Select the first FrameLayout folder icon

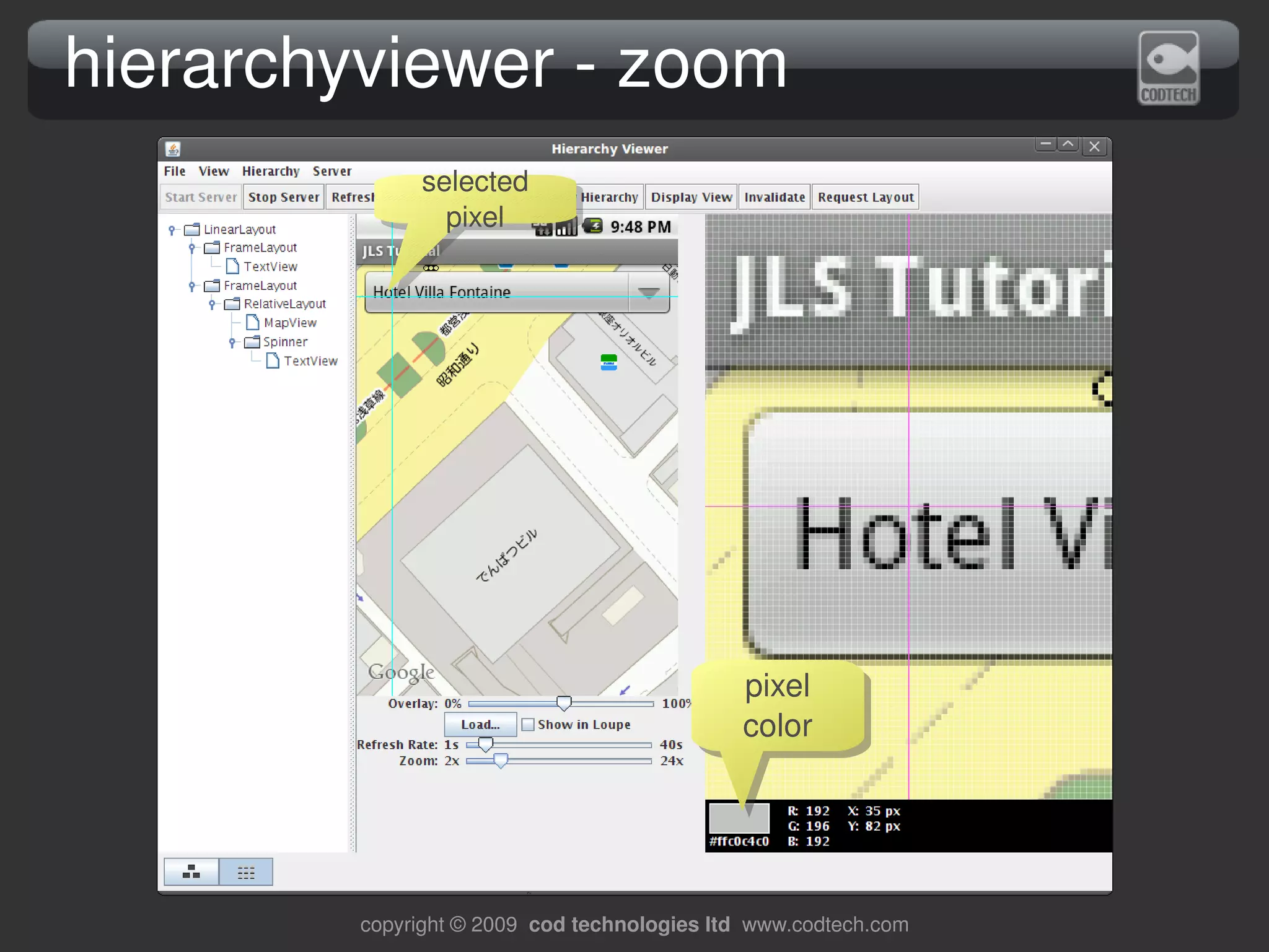pos(212,248)
